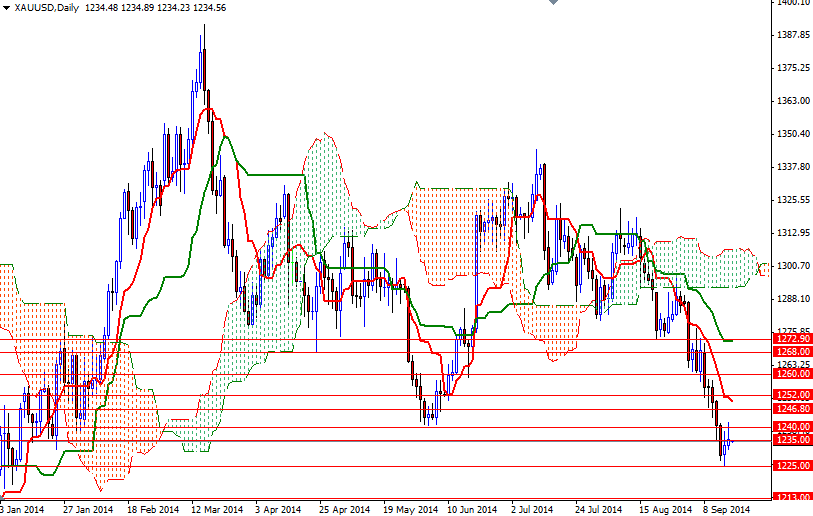Screen dimensions: 813x516
Task: Click 1300.70 on the price scale
Action: 792,266
